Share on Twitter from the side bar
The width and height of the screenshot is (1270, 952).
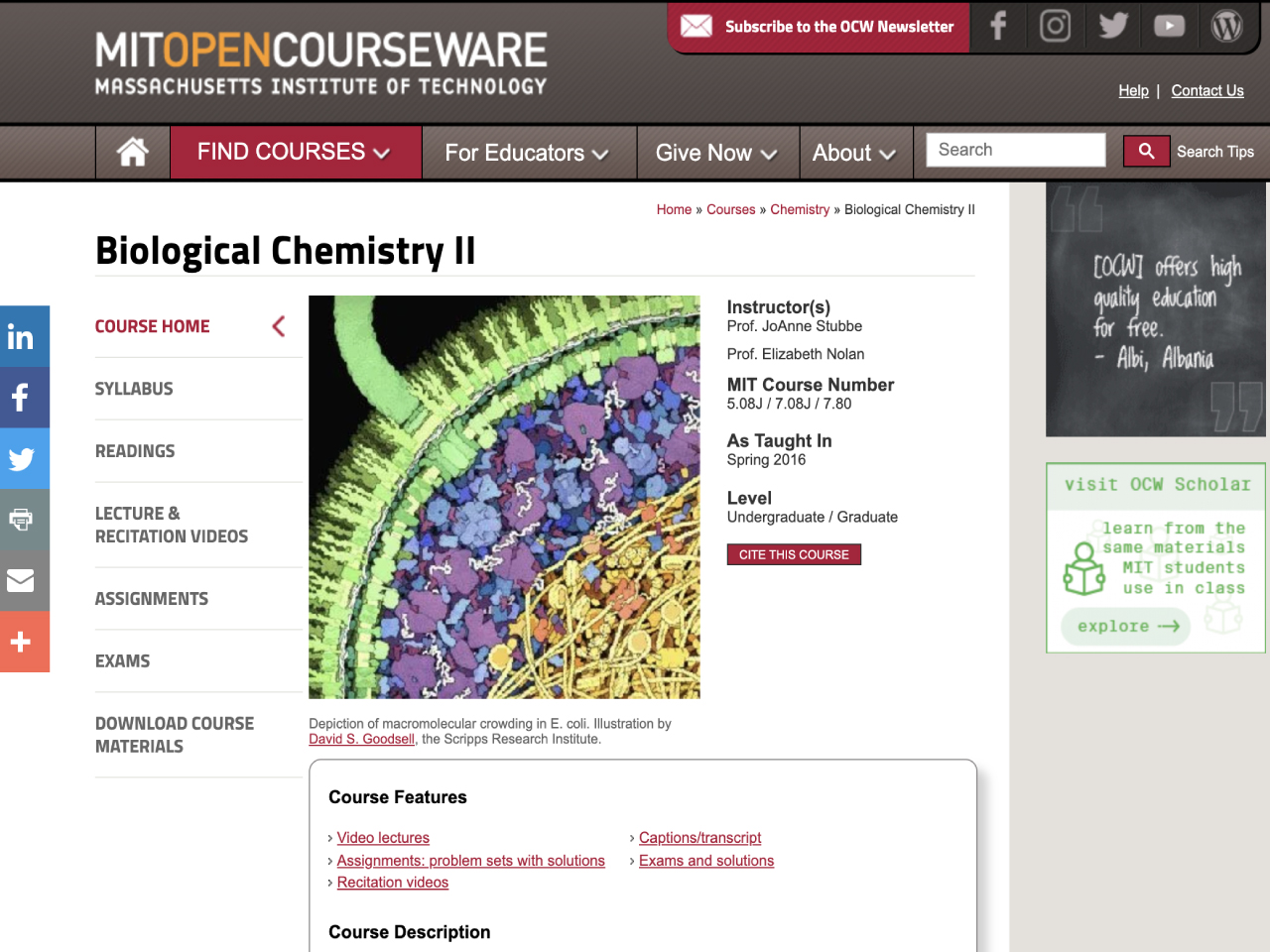tap(25, 459)
